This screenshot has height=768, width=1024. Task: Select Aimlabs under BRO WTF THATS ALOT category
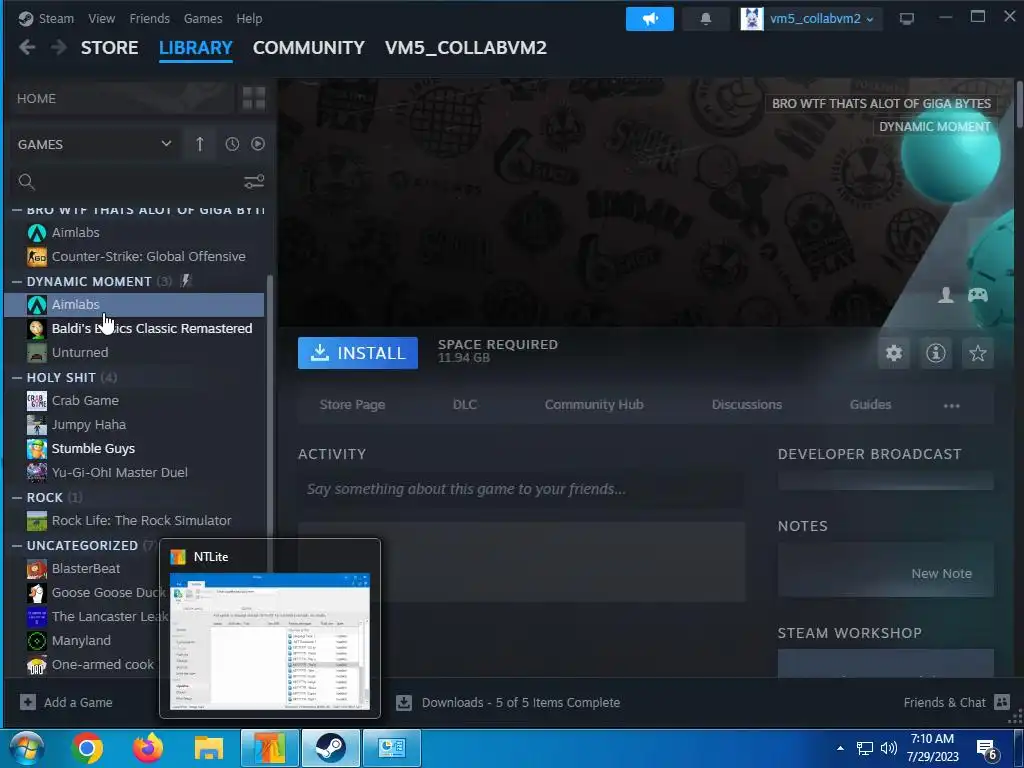tap(134, 232)
